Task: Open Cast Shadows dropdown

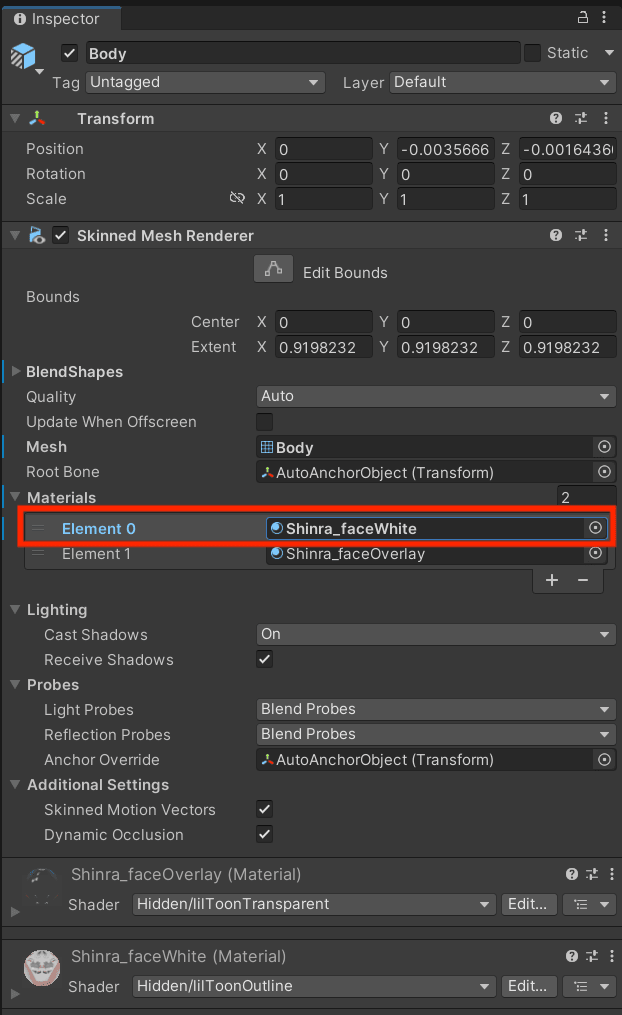Action: click(x=436, y=634)
